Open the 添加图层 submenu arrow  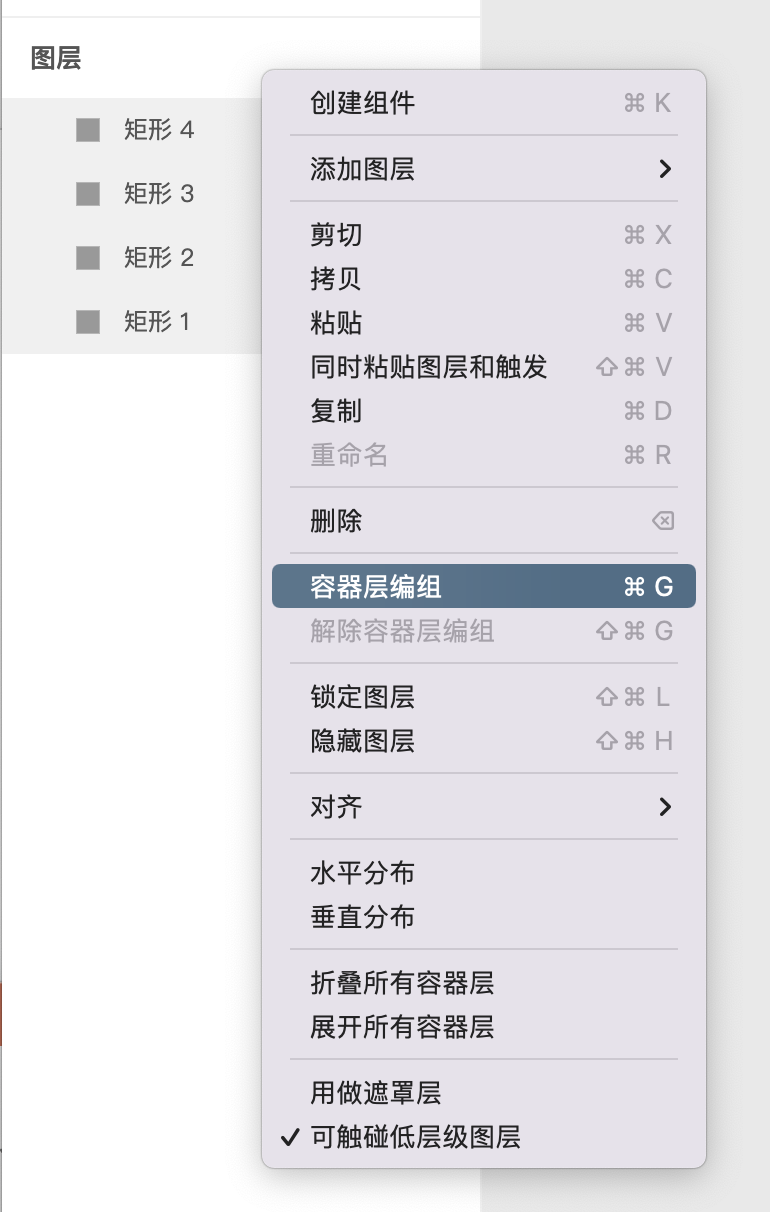[666, 169]
